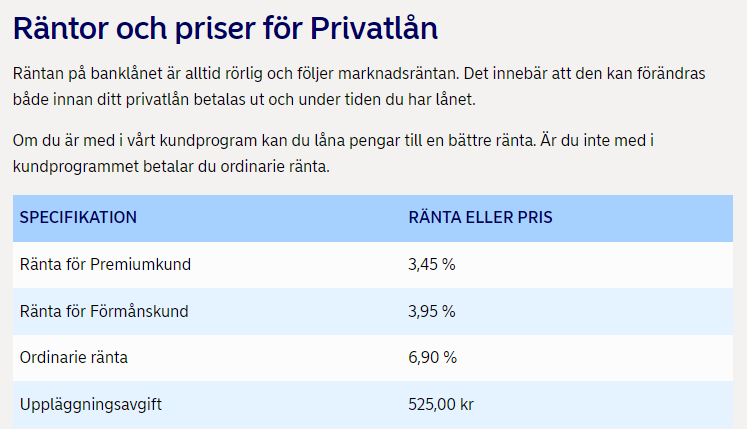
Task: Click the 'Uppläggningsavgift' row label
Action: 91,404
